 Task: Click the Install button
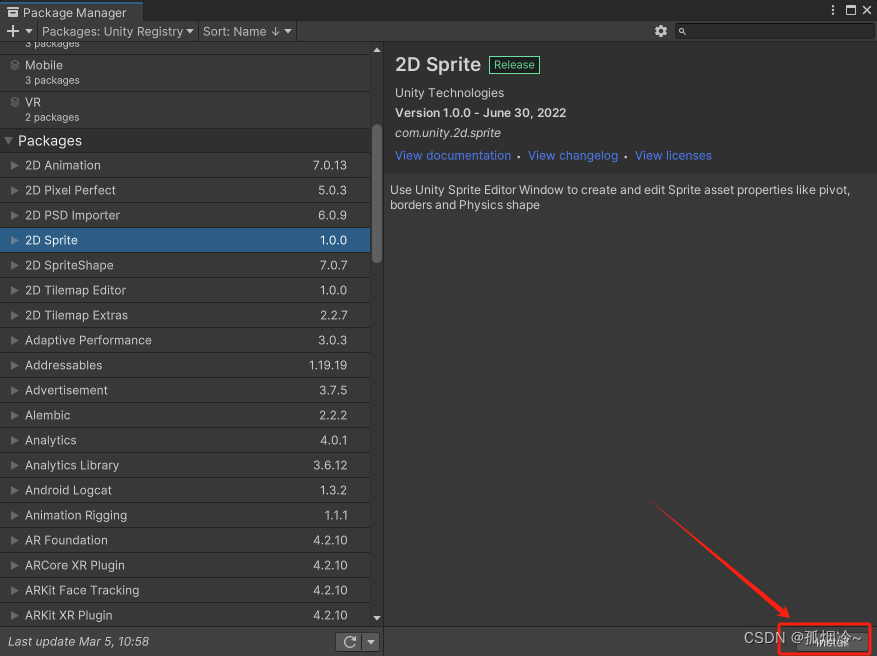point(832,642)
